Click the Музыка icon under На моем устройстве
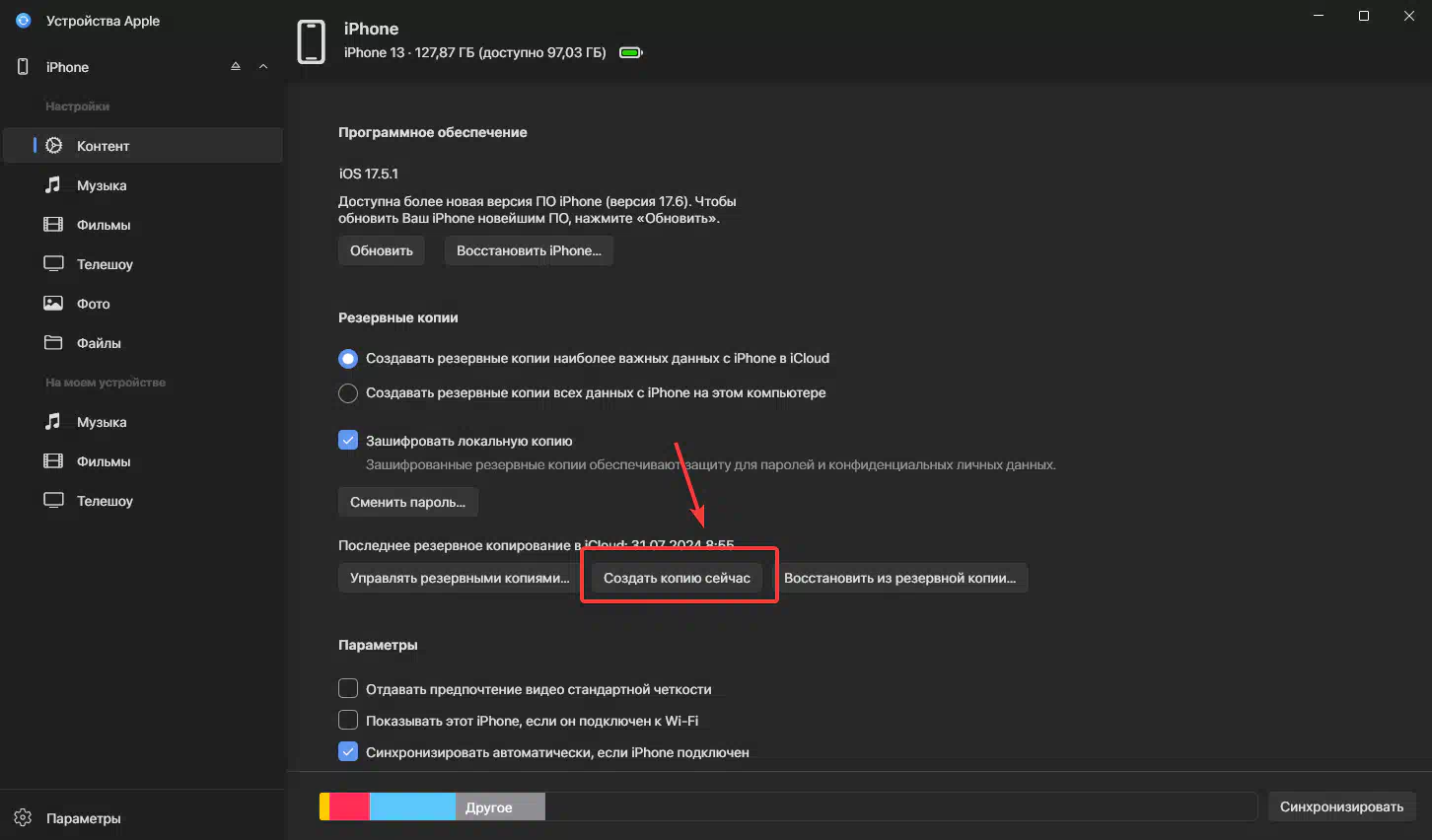The height and width of the screenshot is (840, 1432). click(x=53, y=421)
